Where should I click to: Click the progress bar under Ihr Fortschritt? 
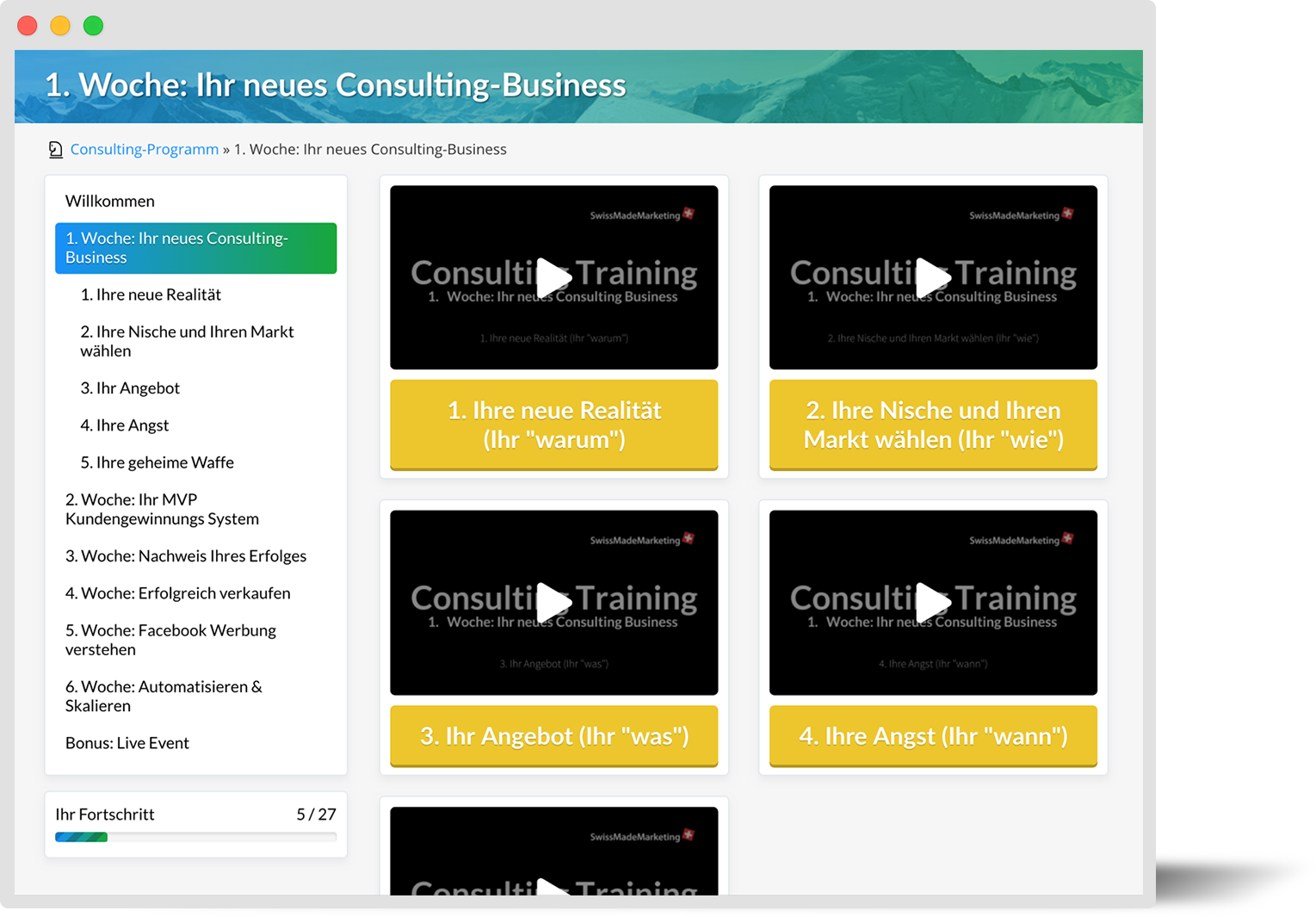coord(195,836)
